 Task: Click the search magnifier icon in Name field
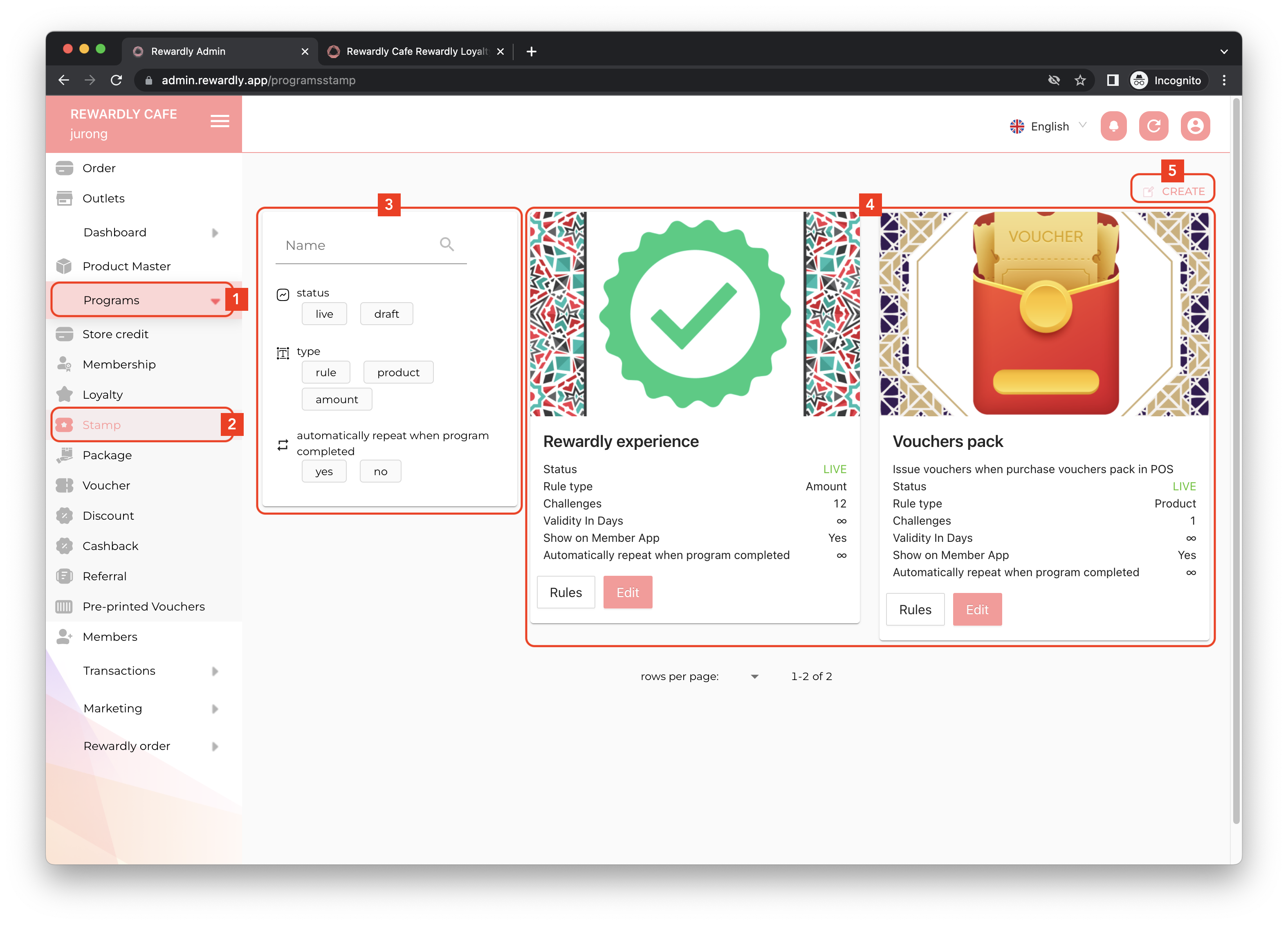pyautogui.click(x=447, y=244)
